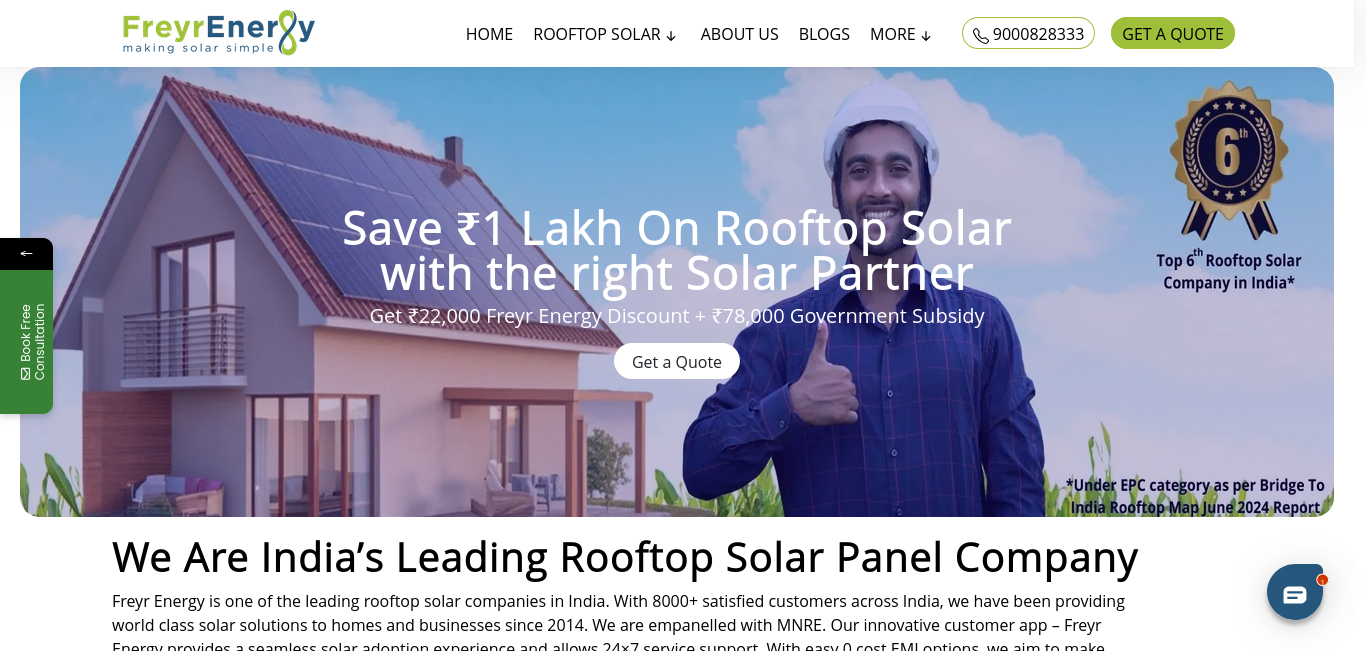Click the phone icon beside 9000828333
The image size is (1366, 651).
click(980, 35)
